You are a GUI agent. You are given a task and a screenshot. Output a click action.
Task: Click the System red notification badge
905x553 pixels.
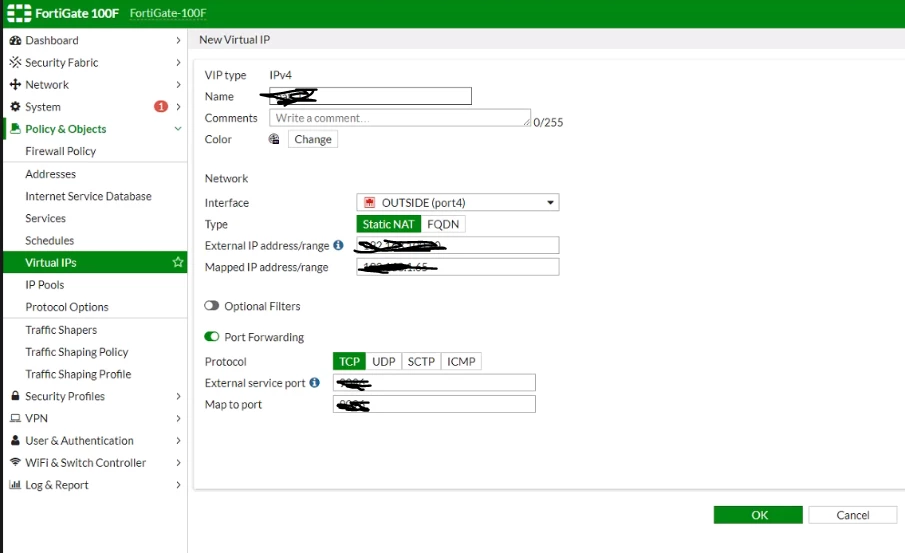[160, 107]
